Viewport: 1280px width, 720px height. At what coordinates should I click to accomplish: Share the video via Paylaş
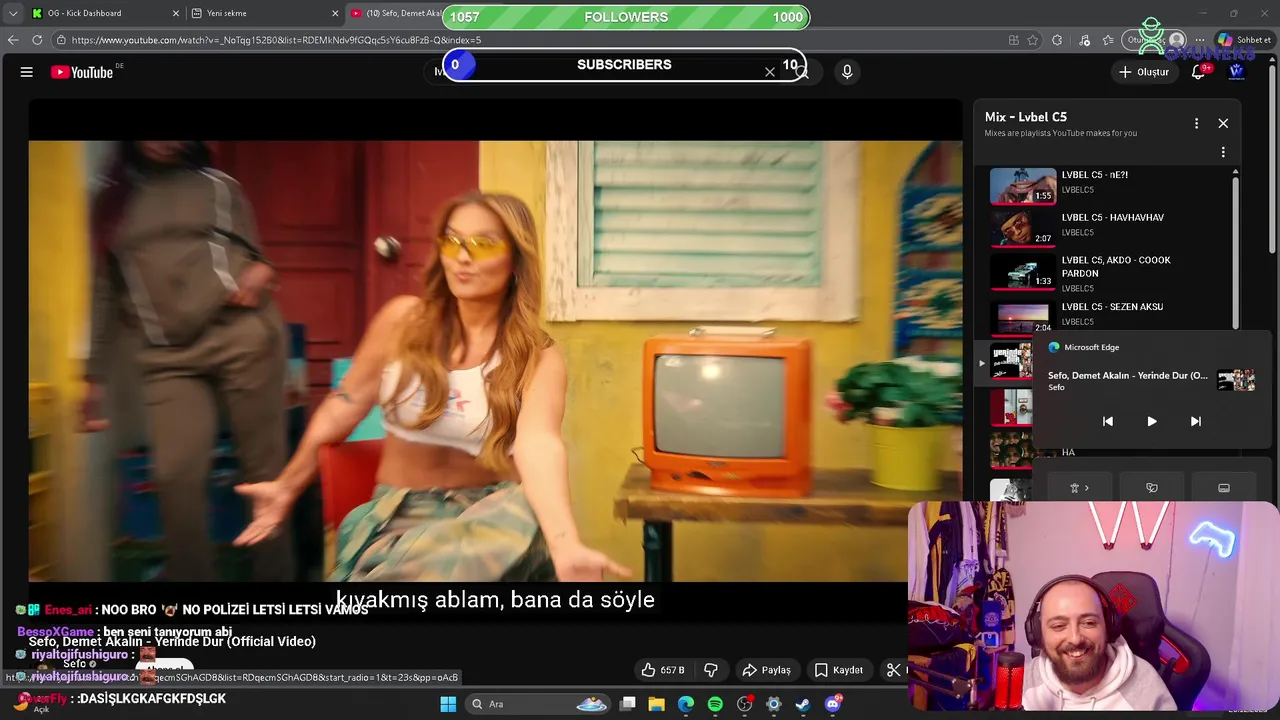pos(767,670)
